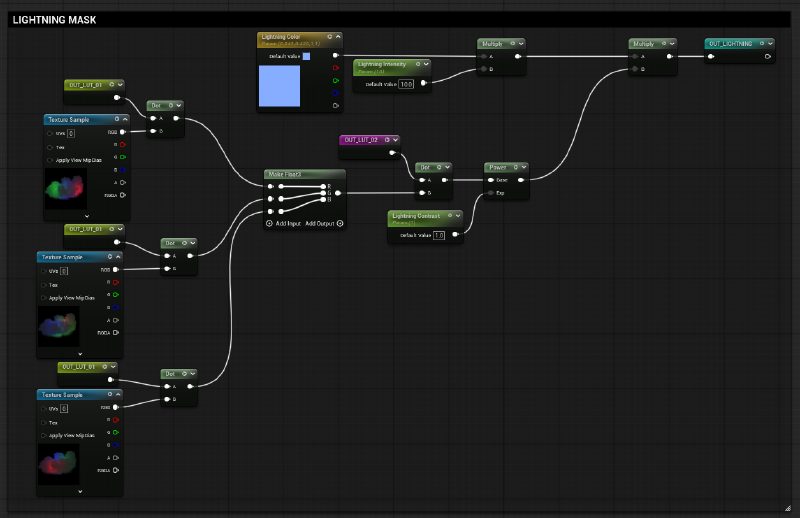Viewport: 800px width, 518px height.
Task: Toggle Apply View MipBias pin on top Texture Sample
Action: (49, 160)
